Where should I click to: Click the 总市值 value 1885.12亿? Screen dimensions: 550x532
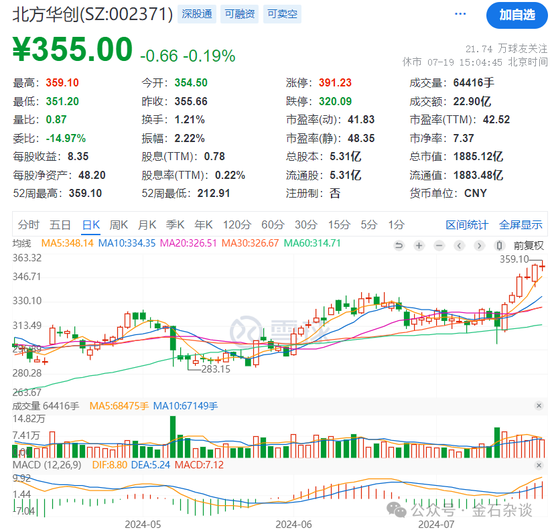[478, 156]
